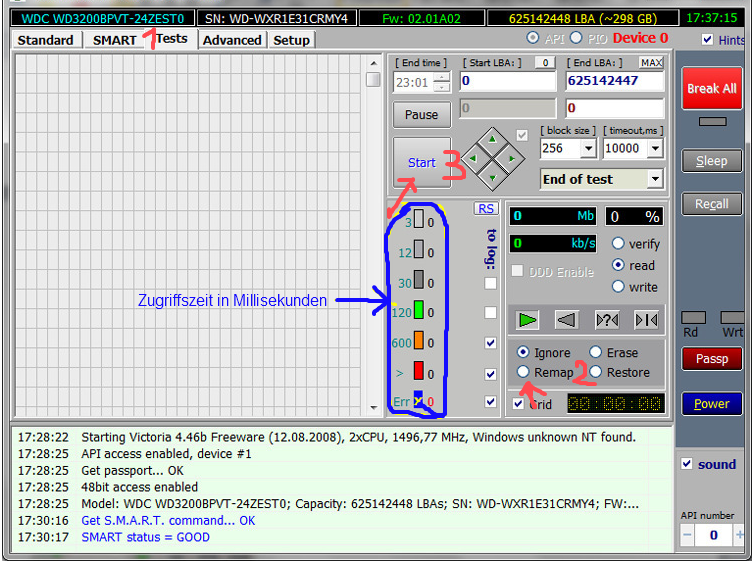The width and height of the screenshot is (753, 561).
Task: Click the 3 ms block indicator
Action: (x=419, y=218)
